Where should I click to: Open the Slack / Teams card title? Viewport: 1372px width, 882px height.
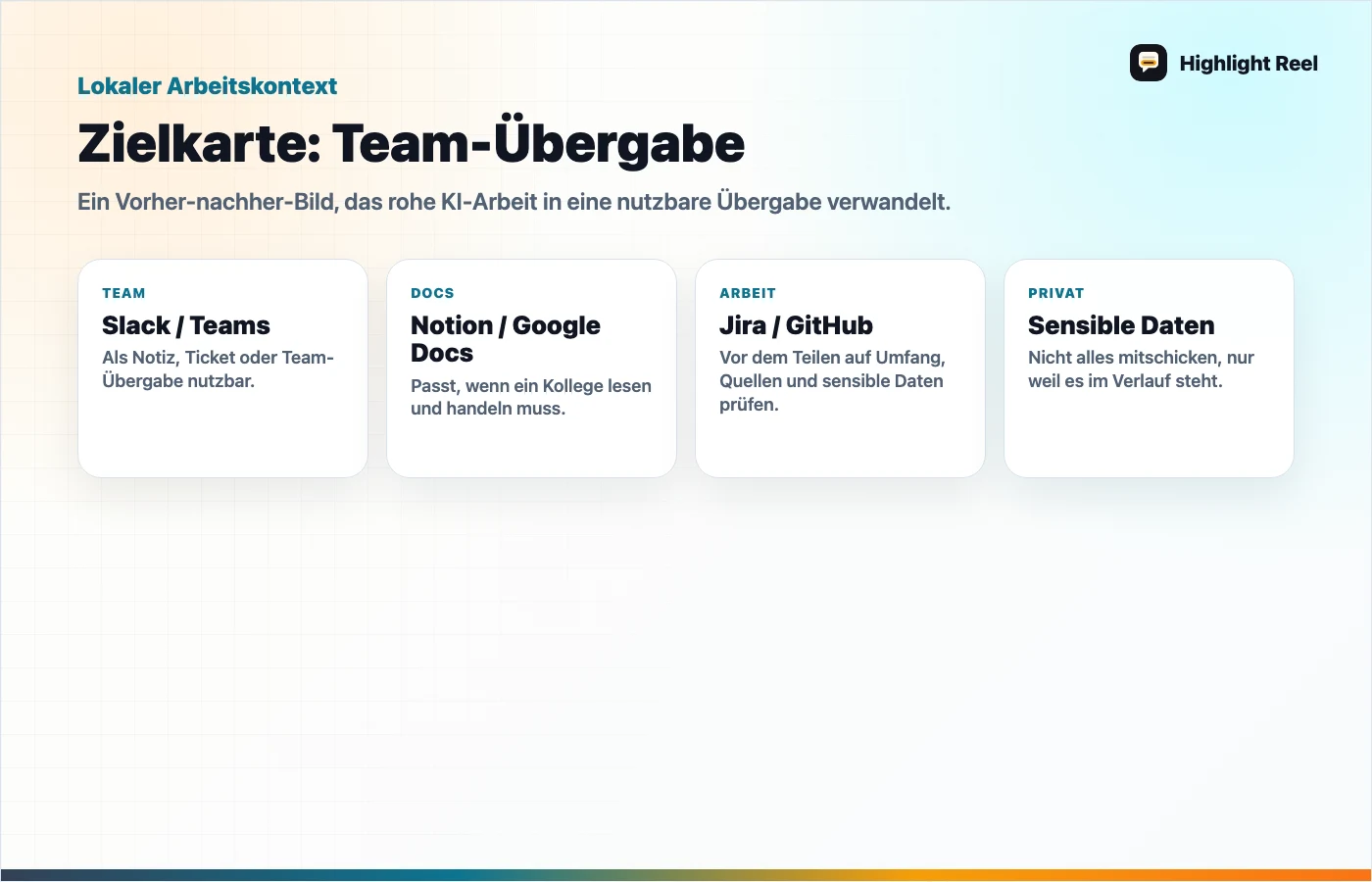pos(186,325)
